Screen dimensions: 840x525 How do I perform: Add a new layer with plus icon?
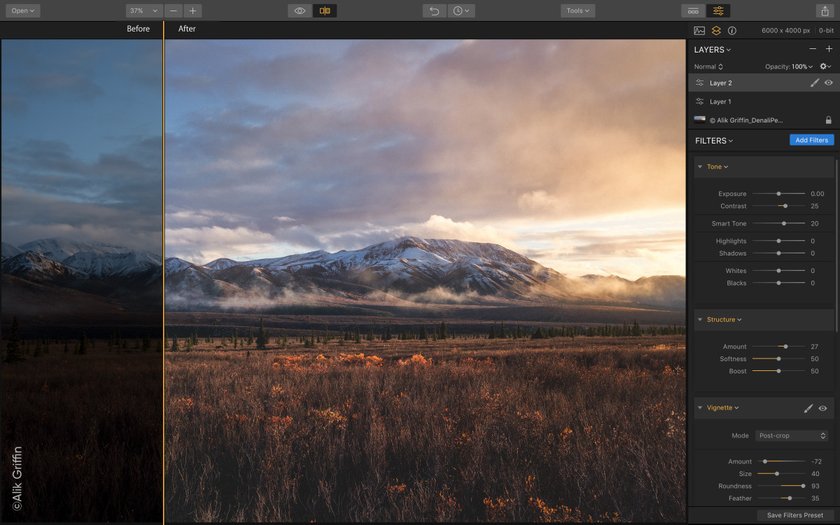(x=829, y=49)
